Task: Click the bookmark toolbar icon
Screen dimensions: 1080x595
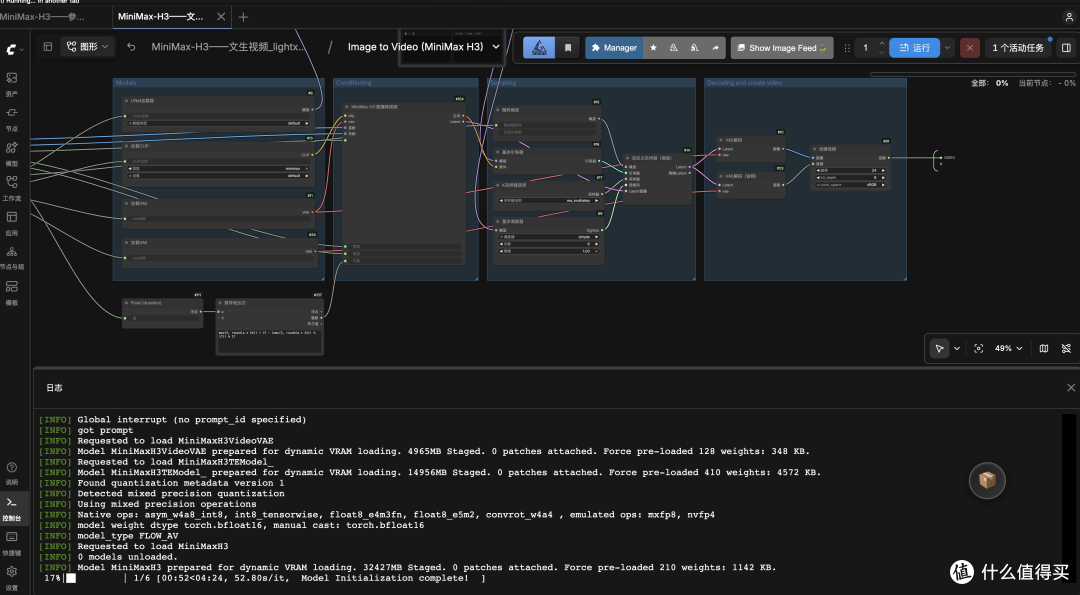Action: [568, 48]
